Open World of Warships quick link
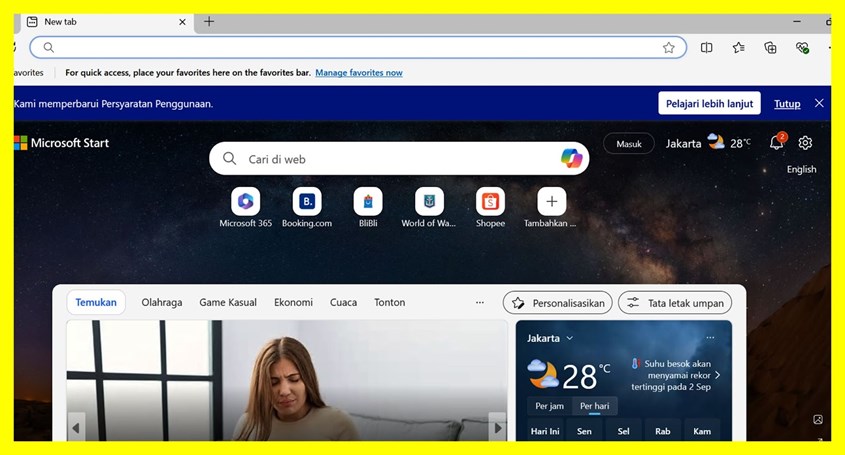The image size is (845, 455). (x=429, y=208)
